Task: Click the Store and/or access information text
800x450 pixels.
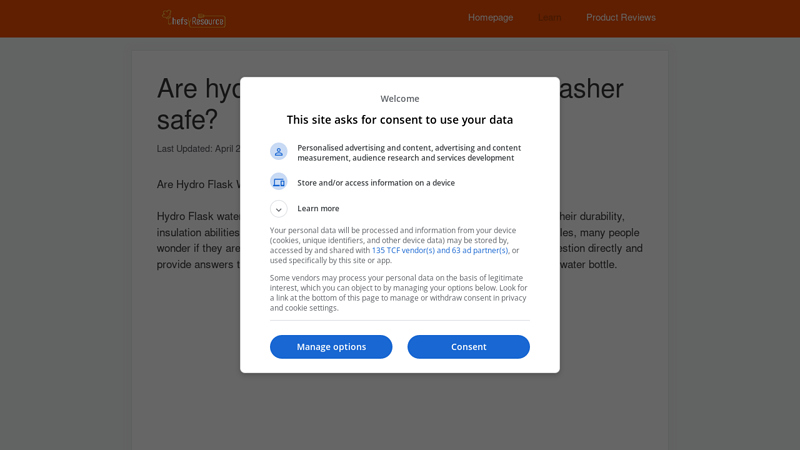Action: click(x=376, y=183)
